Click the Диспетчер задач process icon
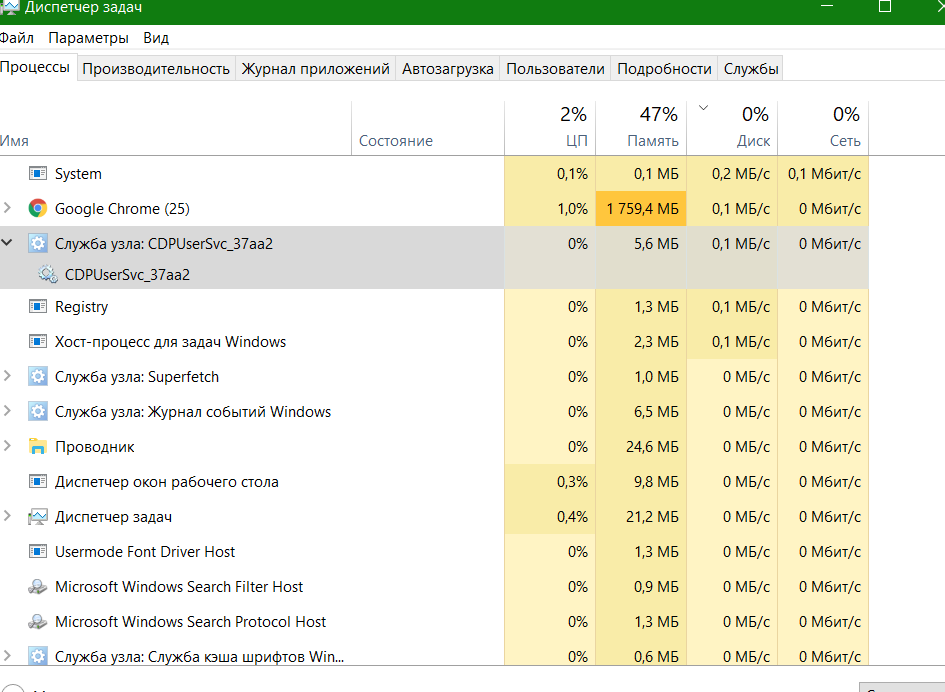The width and height of the screenshot is (945, 692). click(38, 517)
